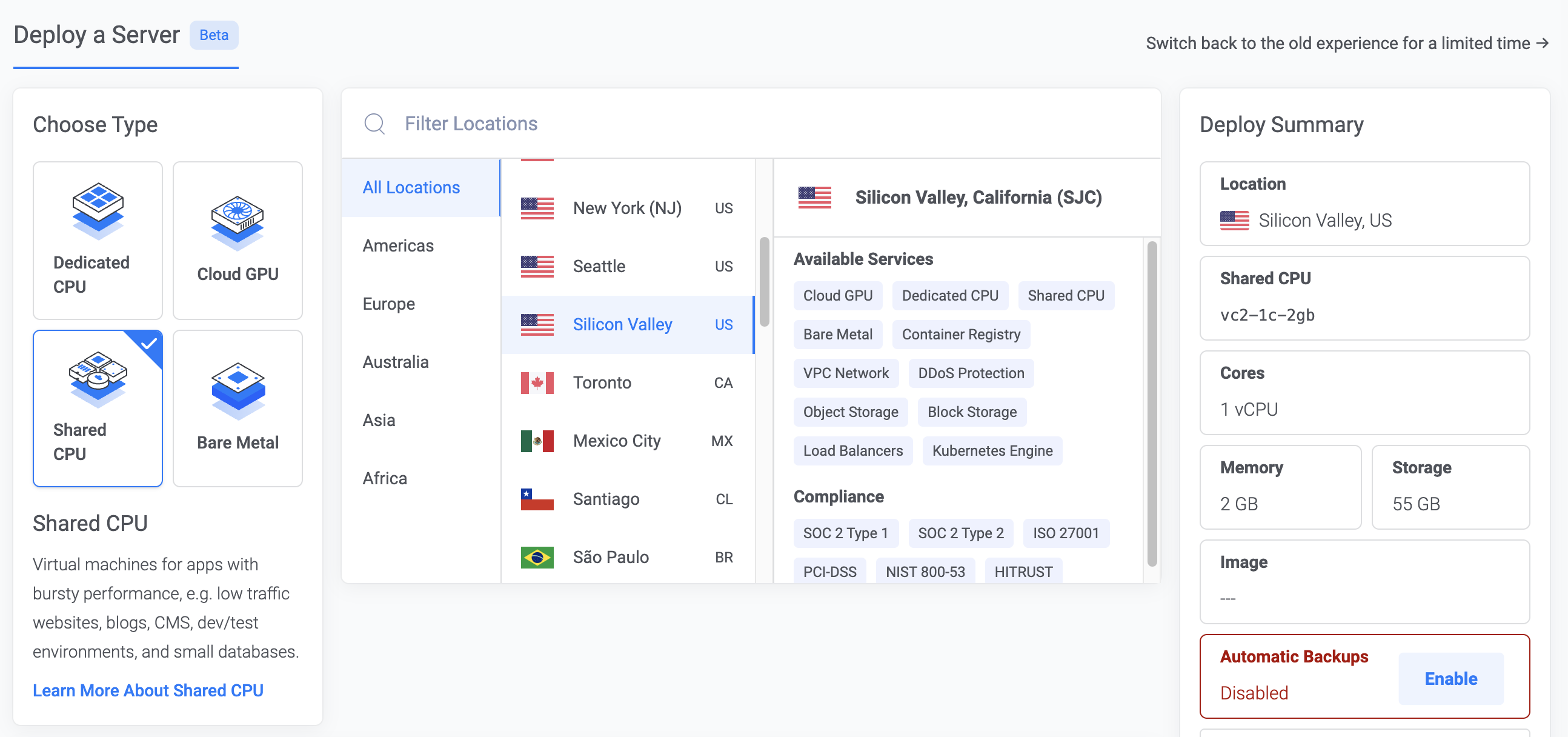Viewport: 1568px width, 737px height.
Task: Click the flag in Deploy Summary Location
Action: (x=1234, y=220)
